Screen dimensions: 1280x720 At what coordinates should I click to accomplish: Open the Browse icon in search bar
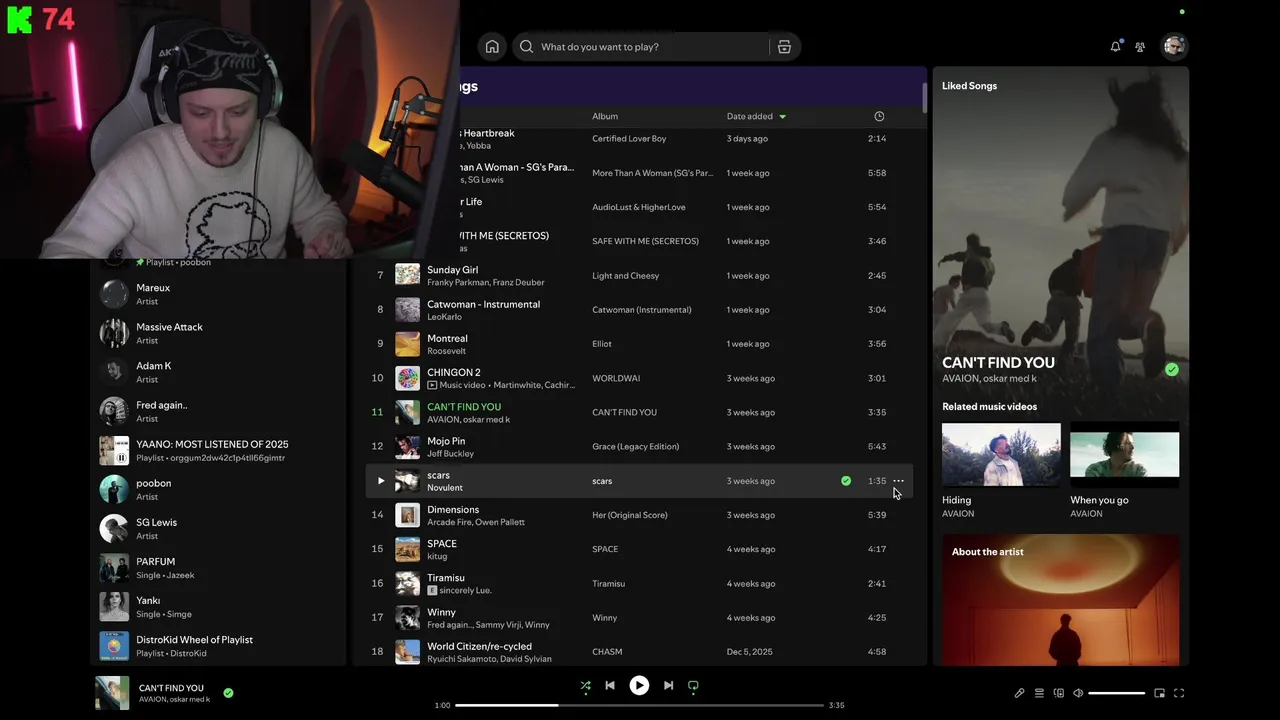tap(784, 47)
